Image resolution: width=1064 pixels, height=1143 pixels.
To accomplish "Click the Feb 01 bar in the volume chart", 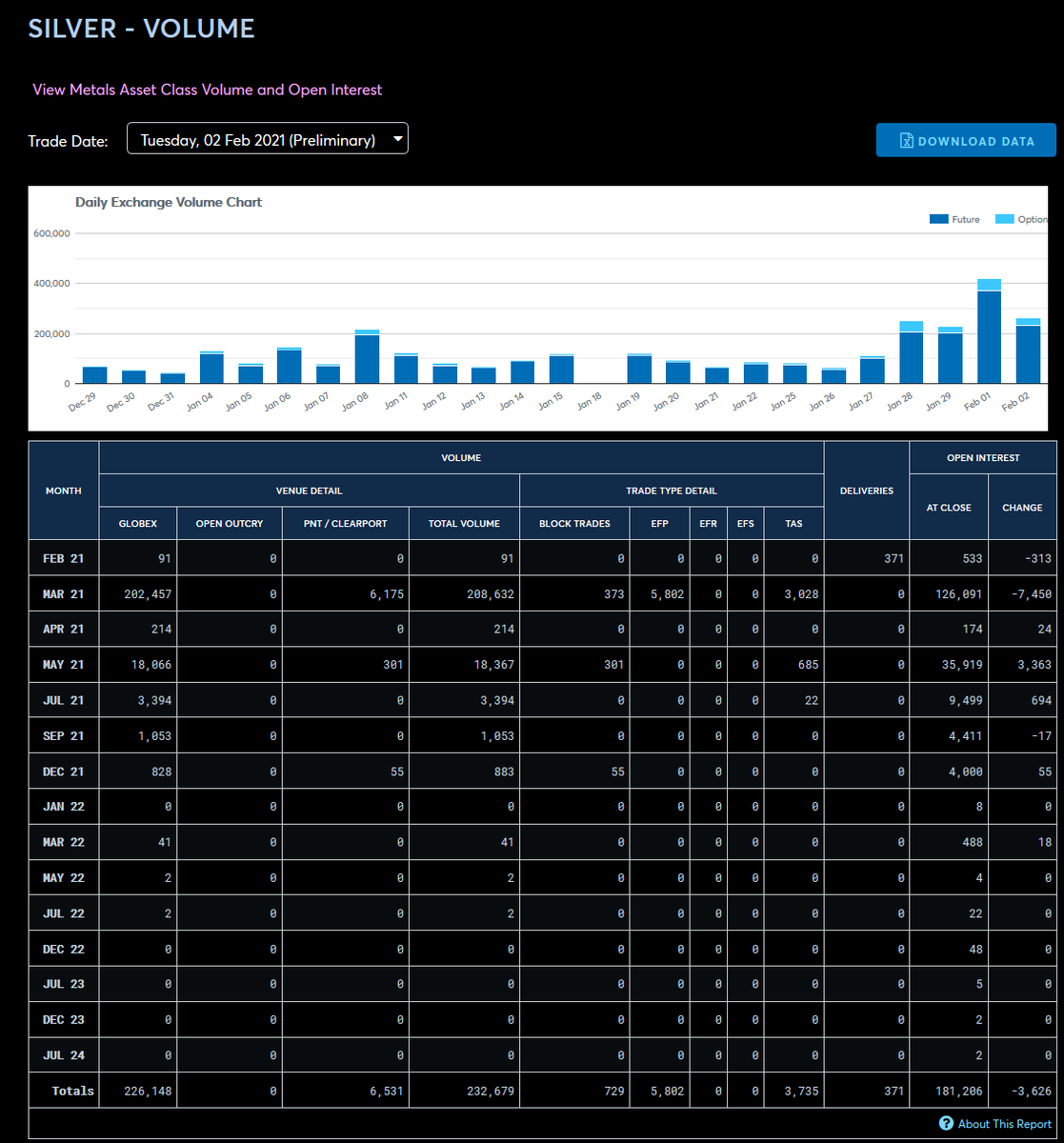I will tap(989, 331).
